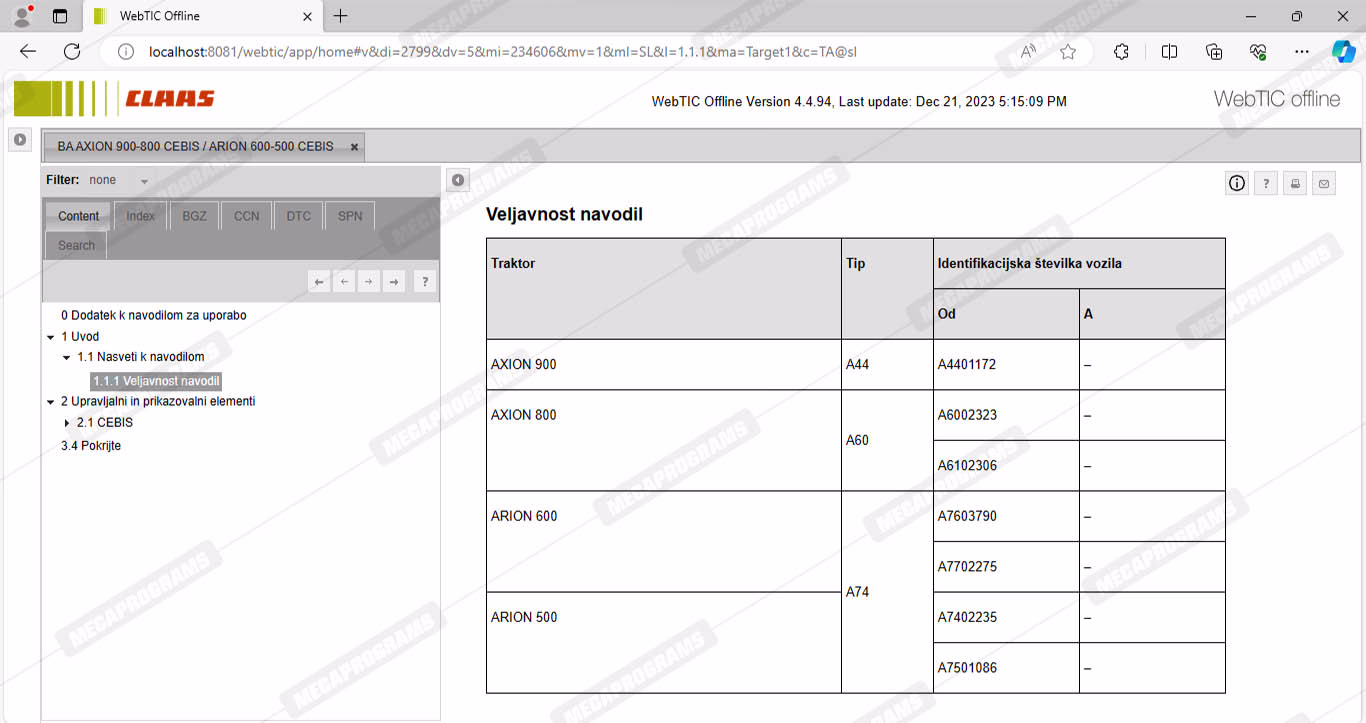Switch to the Index tab
This screenshot has width=1366, height=723.
pyautogui.click(x=140, y=216)
